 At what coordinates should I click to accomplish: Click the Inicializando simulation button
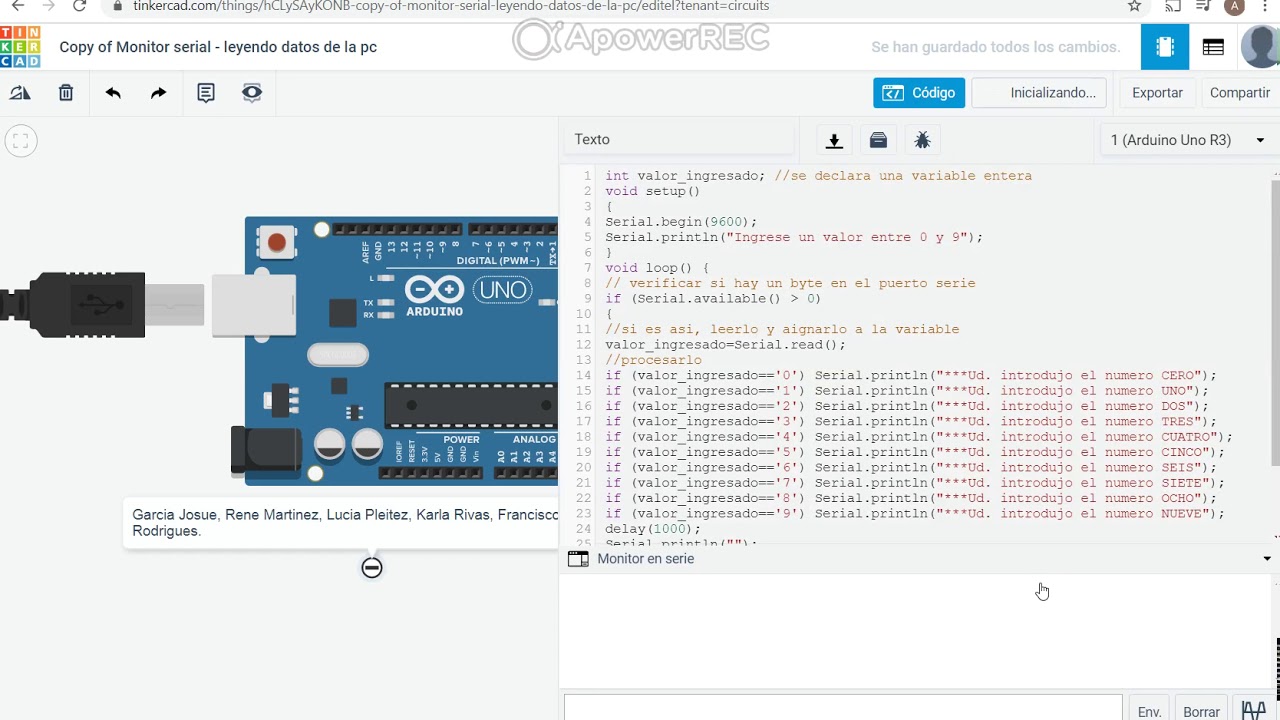click(x=1039, y=93)
